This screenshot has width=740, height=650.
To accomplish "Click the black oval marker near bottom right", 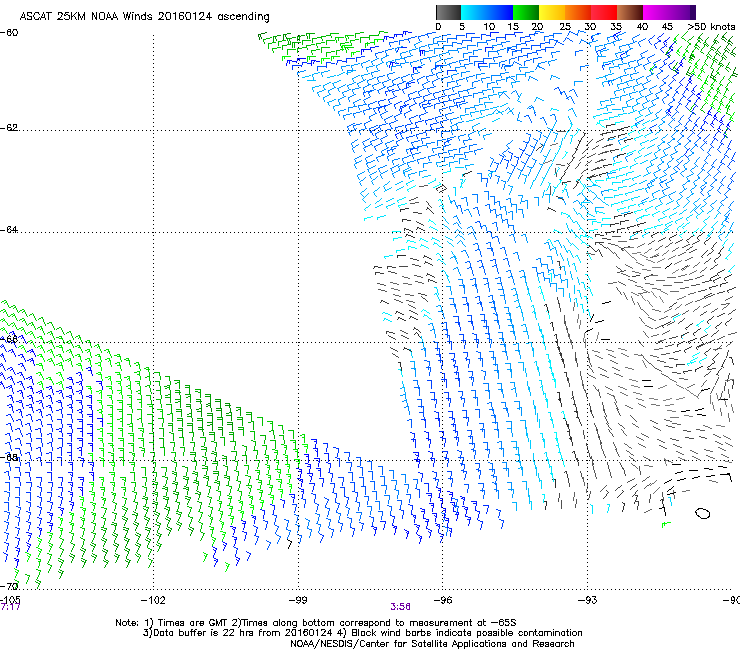I will 702,513.
